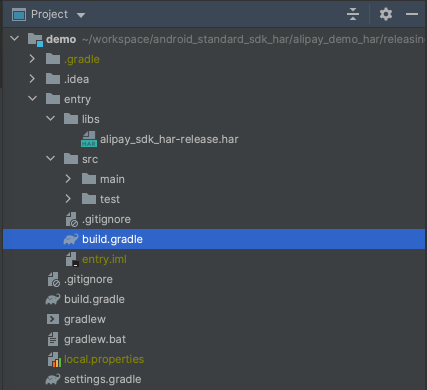The width and height of the screenshot is (427, 390).
Task: Click the Gradle elephant icon beside settings.gradle
Action: pyautogui.click(x=53, y=379)
